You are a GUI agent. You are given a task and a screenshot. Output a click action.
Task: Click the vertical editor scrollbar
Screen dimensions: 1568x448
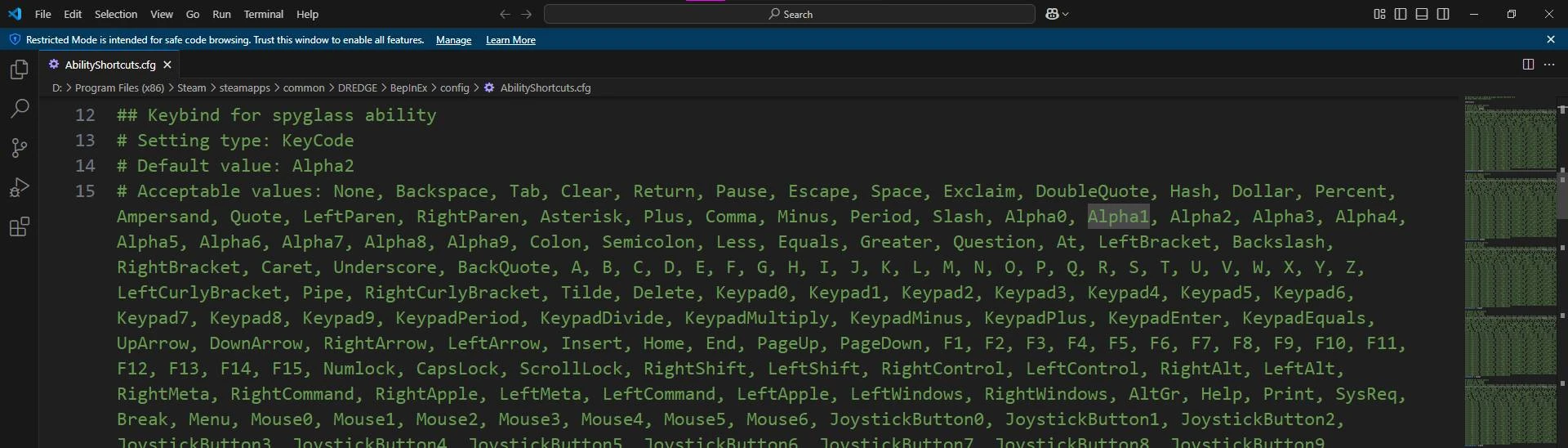[x=1562, y=195]
